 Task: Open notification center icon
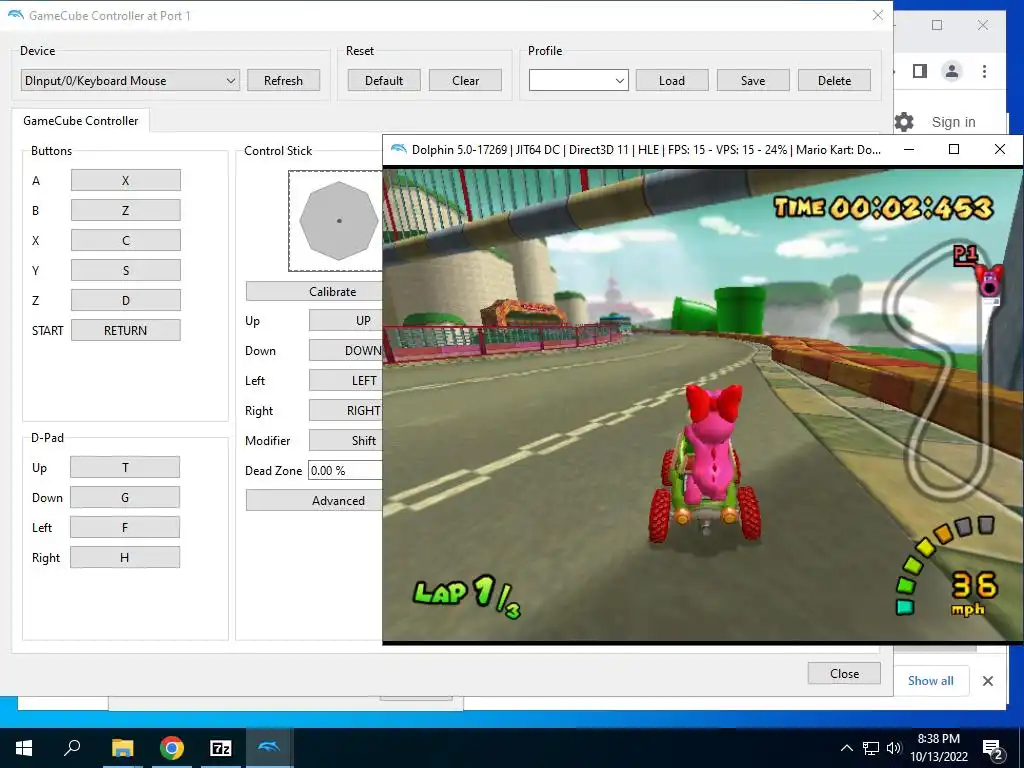(x=993, y=749)
